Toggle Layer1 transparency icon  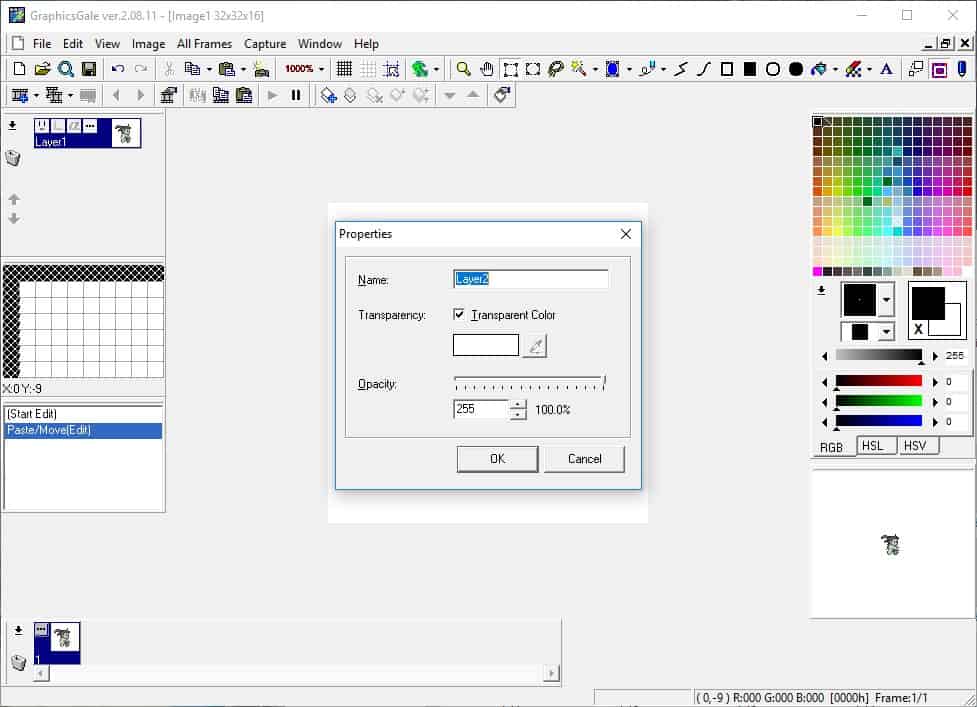click(74, 126)
